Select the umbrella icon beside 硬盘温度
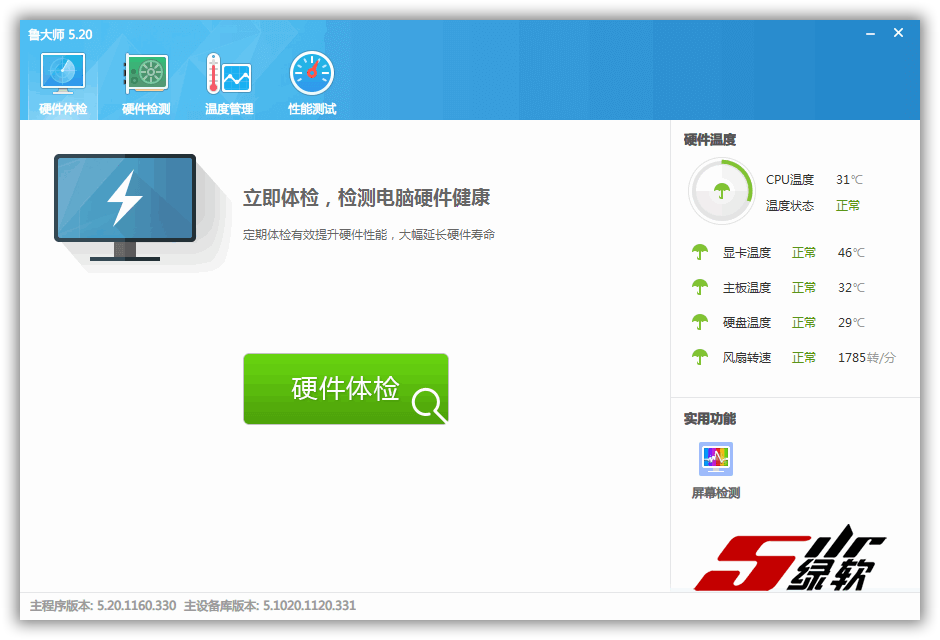 (x=700, y=322)
